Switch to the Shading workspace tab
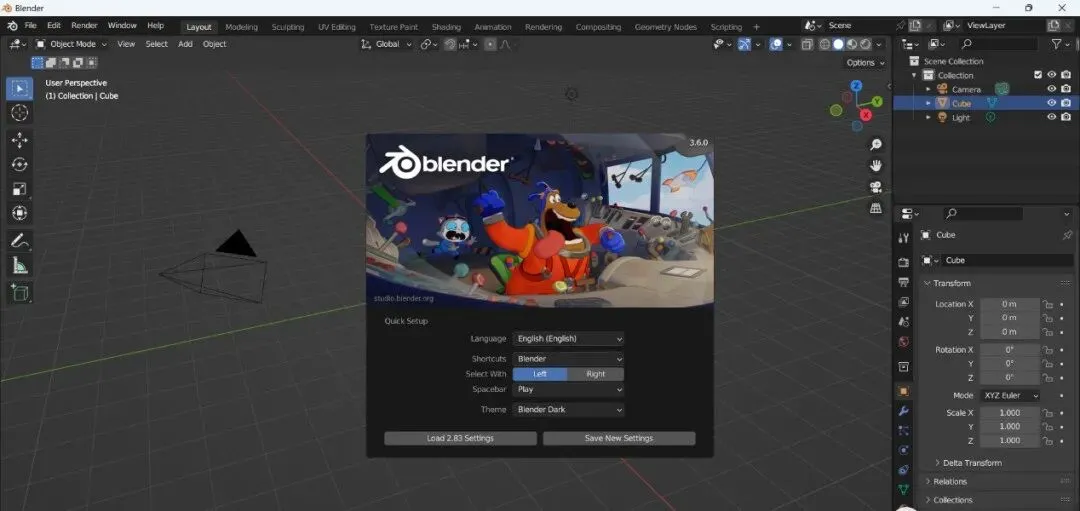The width and height of the screenshot is (1080, 511). tap(446, 27)
